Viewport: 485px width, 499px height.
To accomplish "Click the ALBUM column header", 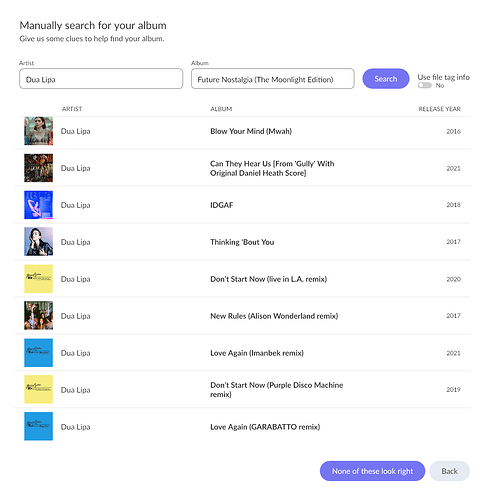I will (221, 109).
